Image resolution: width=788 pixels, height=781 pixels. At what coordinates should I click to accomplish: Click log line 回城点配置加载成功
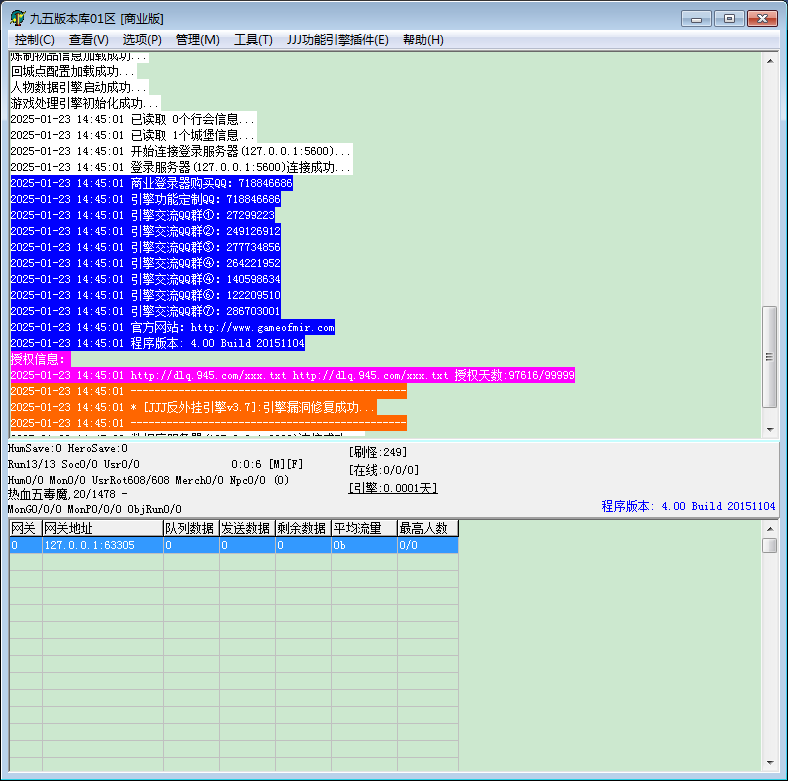73,71
